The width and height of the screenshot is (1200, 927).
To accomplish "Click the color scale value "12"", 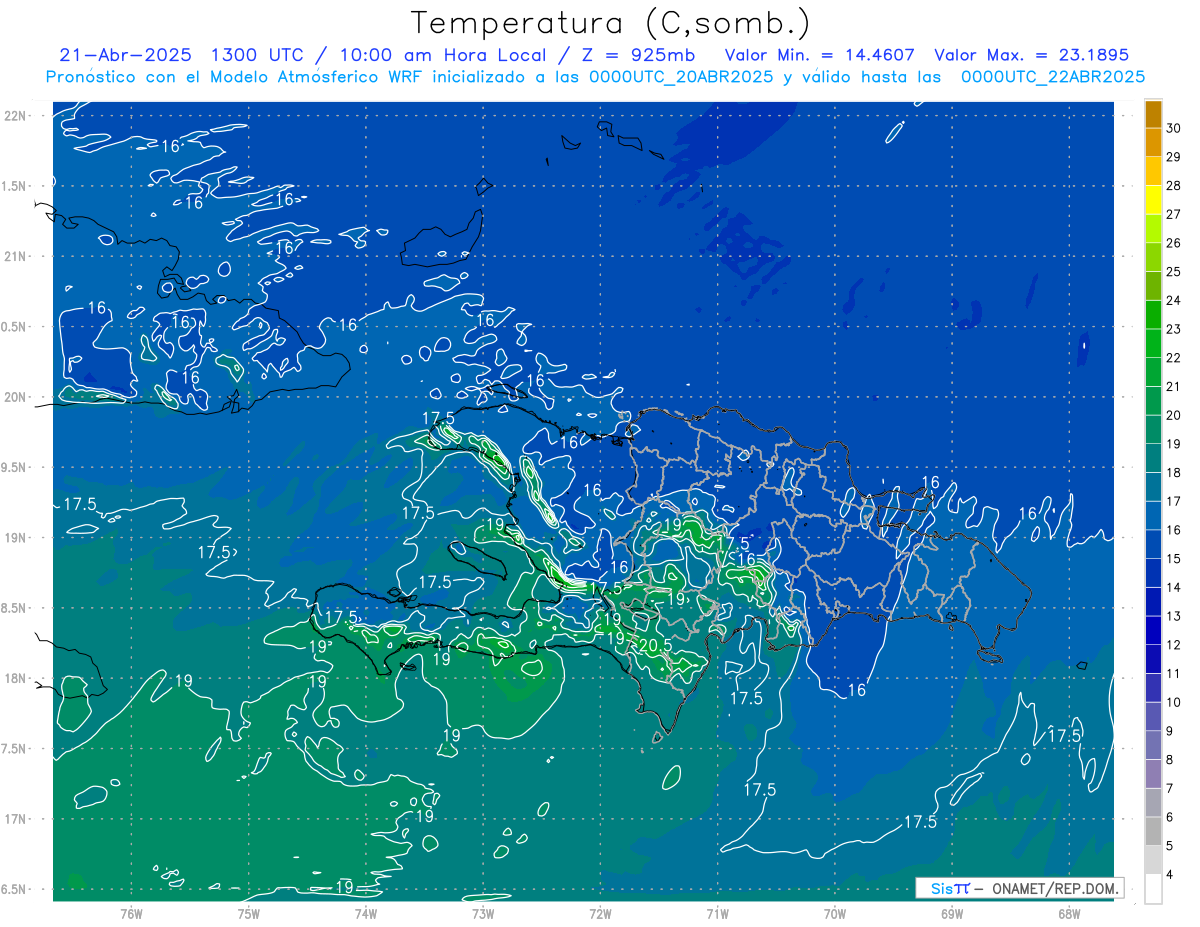I will click(1174, 645).
